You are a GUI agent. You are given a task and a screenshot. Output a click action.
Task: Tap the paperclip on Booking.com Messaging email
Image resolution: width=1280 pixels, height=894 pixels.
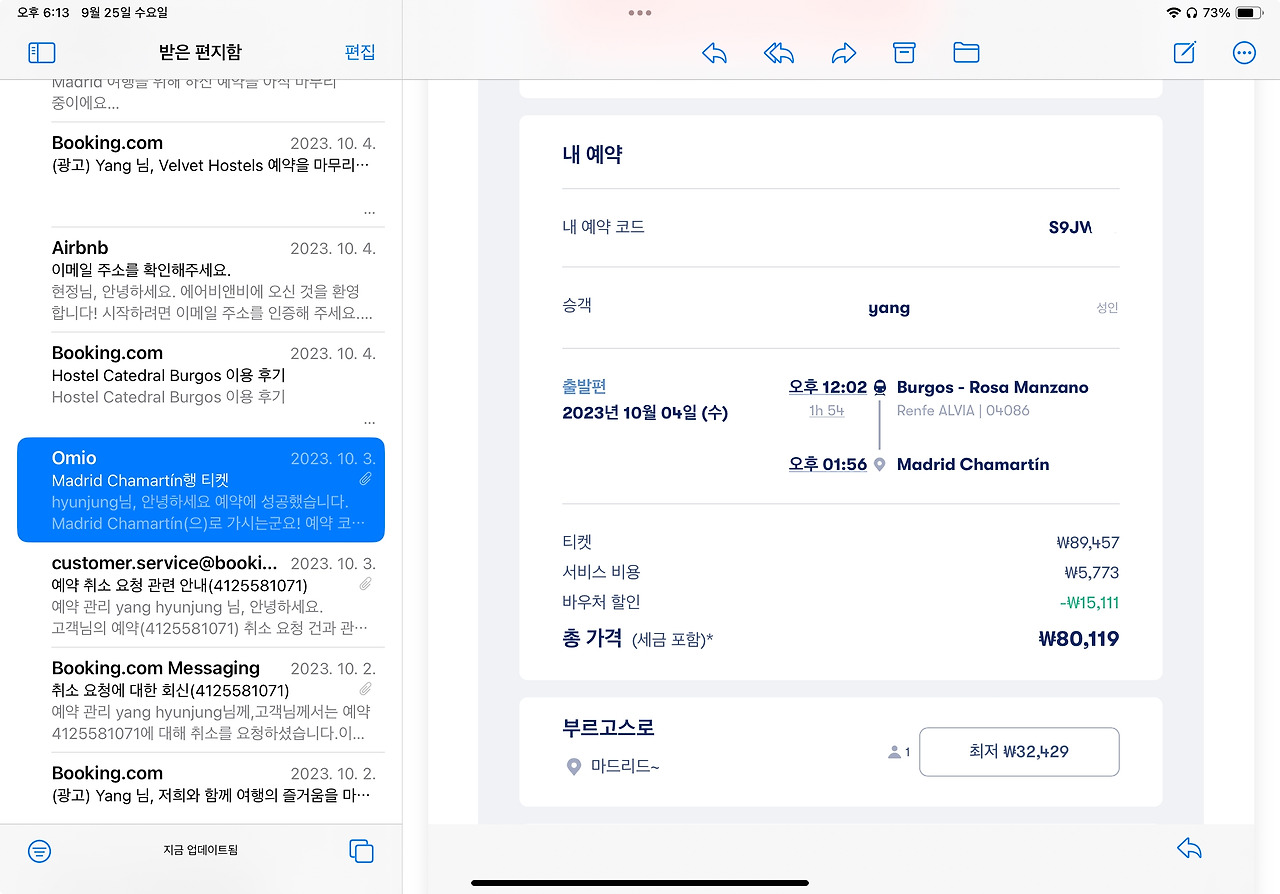pyautogui.click(x=366, y=690)
